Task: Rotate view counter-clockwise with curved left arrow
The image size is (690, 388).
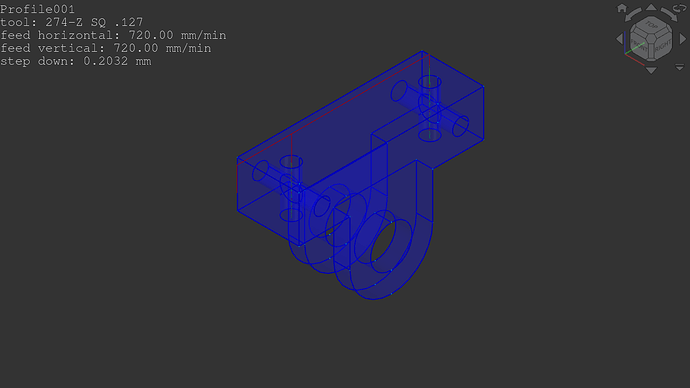Action: (633, 15)
